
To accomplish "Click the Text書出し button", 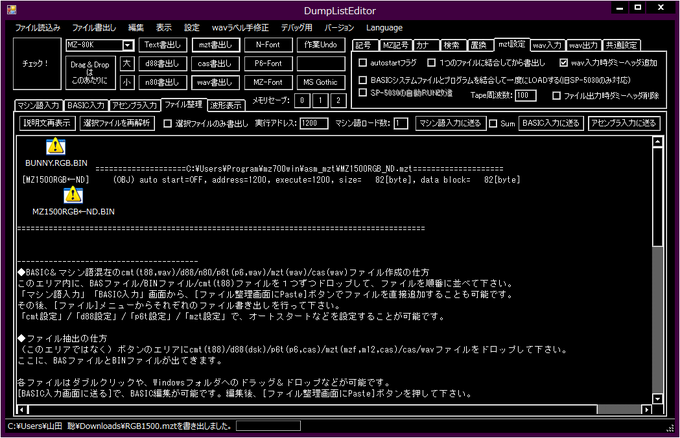I will click(163, 45).
